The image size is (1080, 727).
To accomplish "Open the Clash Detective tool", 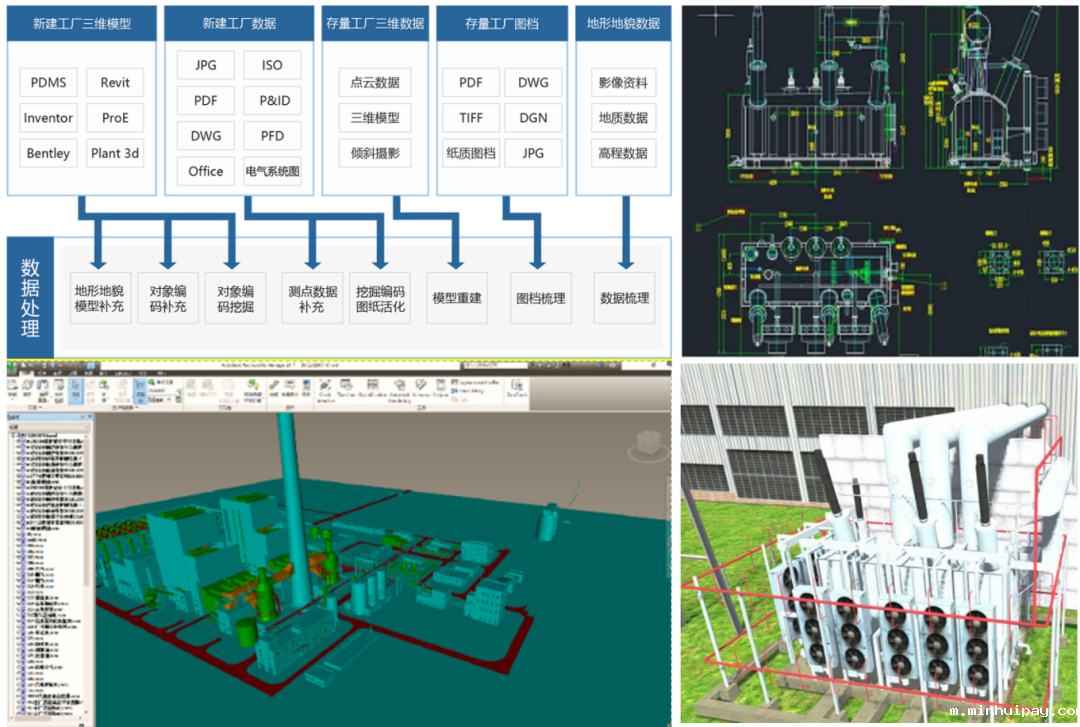I will click(323, 388).
